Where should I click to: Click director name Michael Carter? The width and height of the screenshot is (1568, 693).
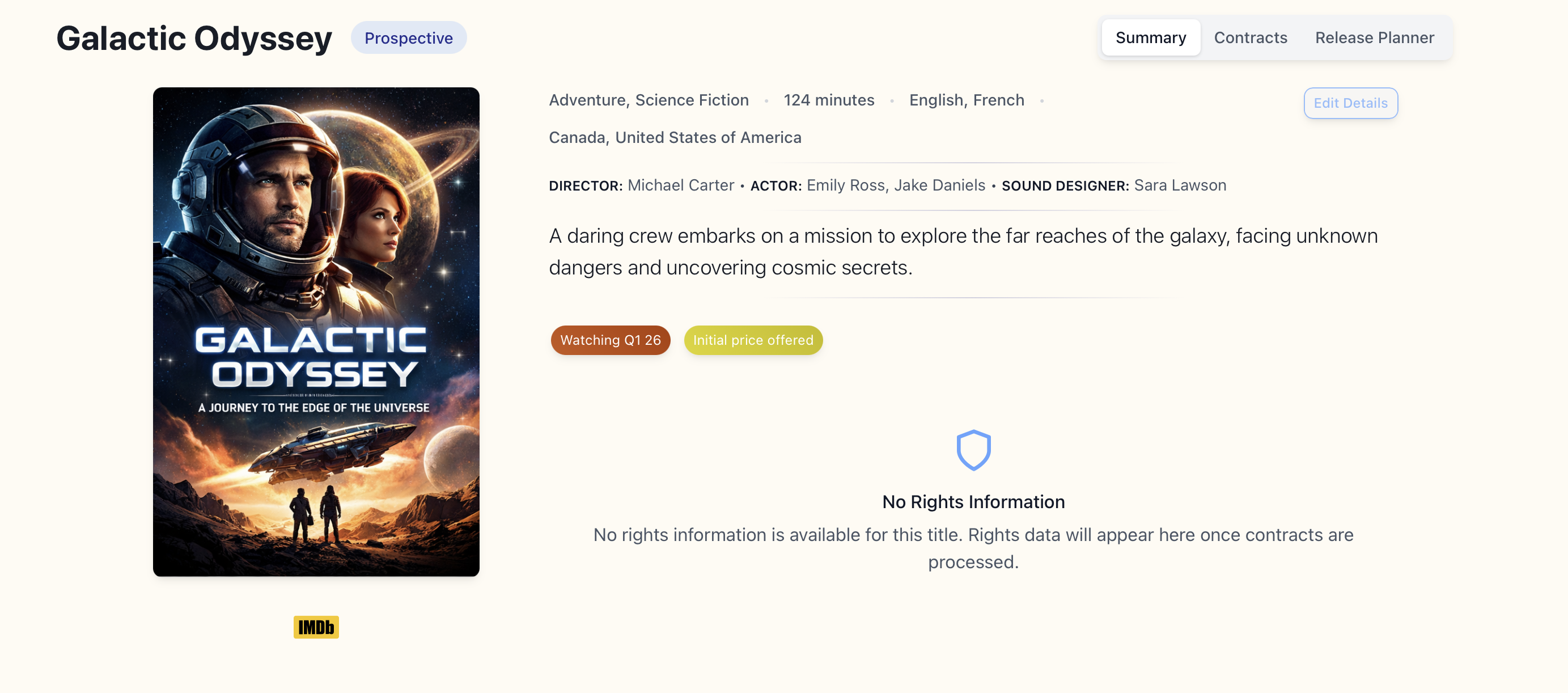tap(680, 185)
